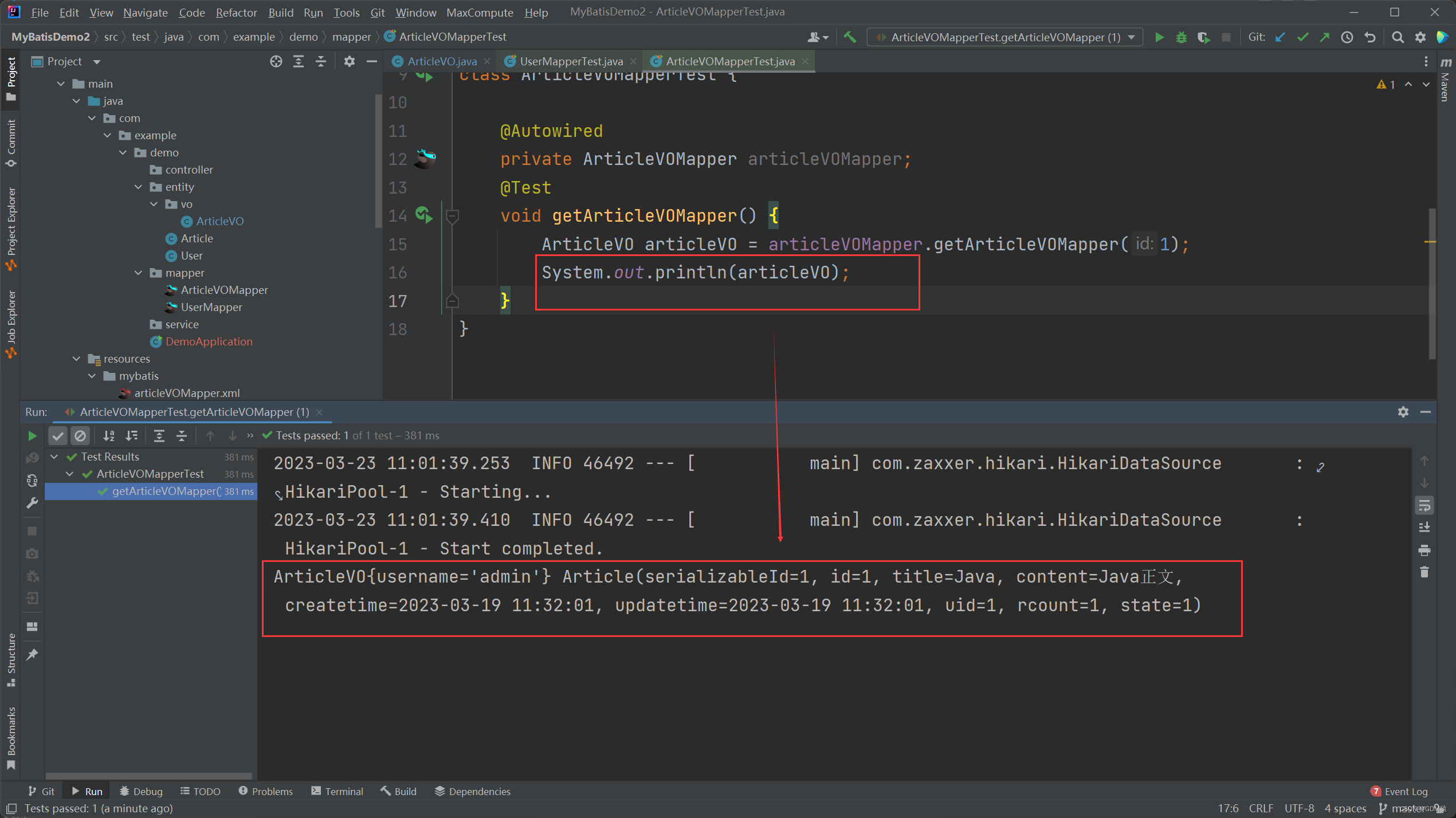1456x818 pixels.
Task: Switch to UserMapperTest.java tab
Action: 571,61
